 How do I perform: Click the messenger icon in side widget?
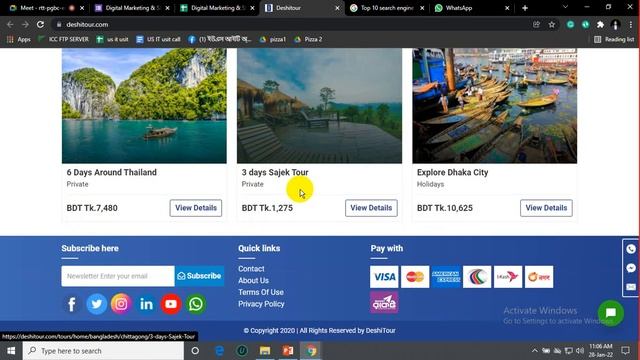coord(631,268)
